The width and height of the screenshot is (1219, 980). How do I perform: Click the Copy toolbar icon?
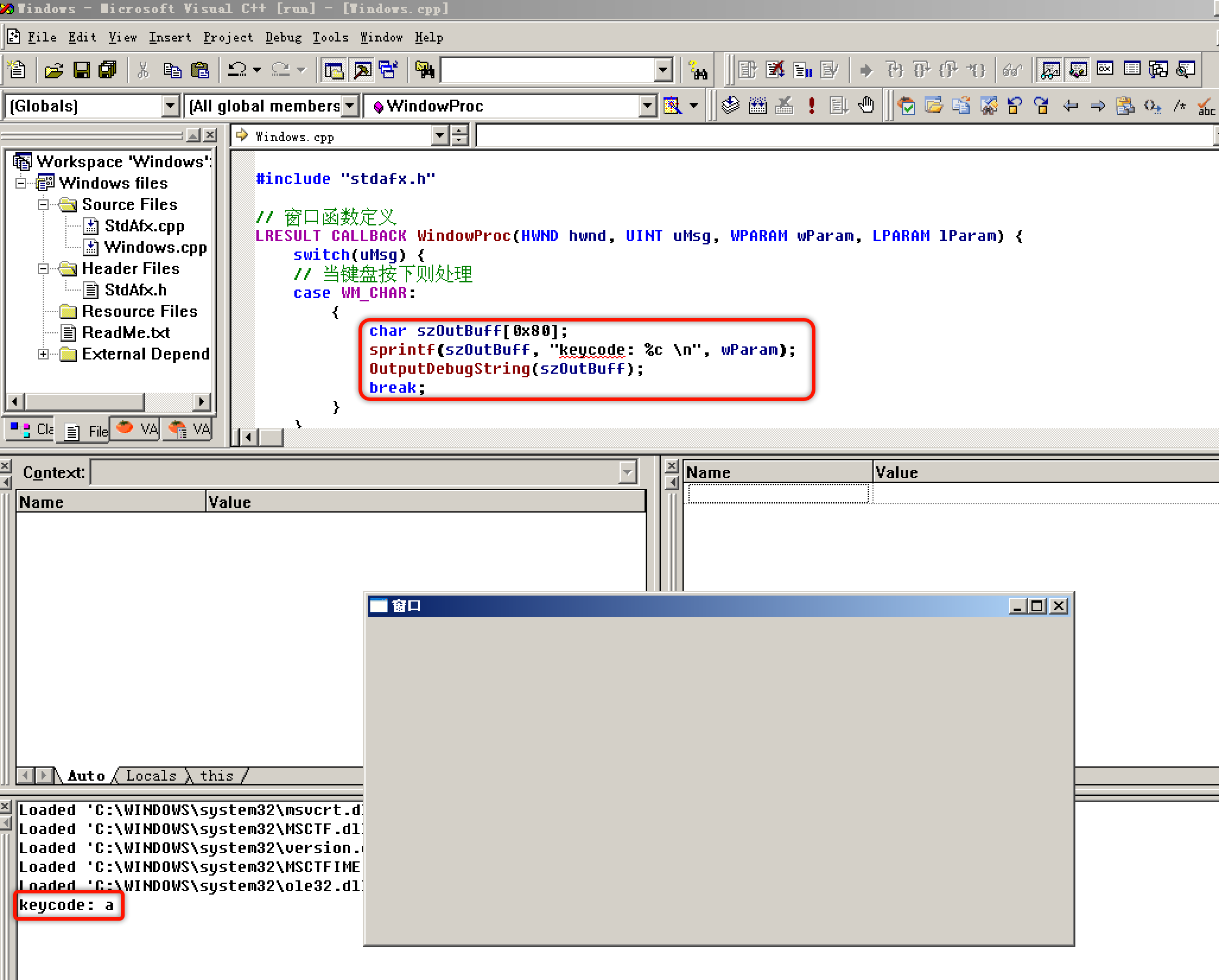pyautogui.click(x=172, y=71)
